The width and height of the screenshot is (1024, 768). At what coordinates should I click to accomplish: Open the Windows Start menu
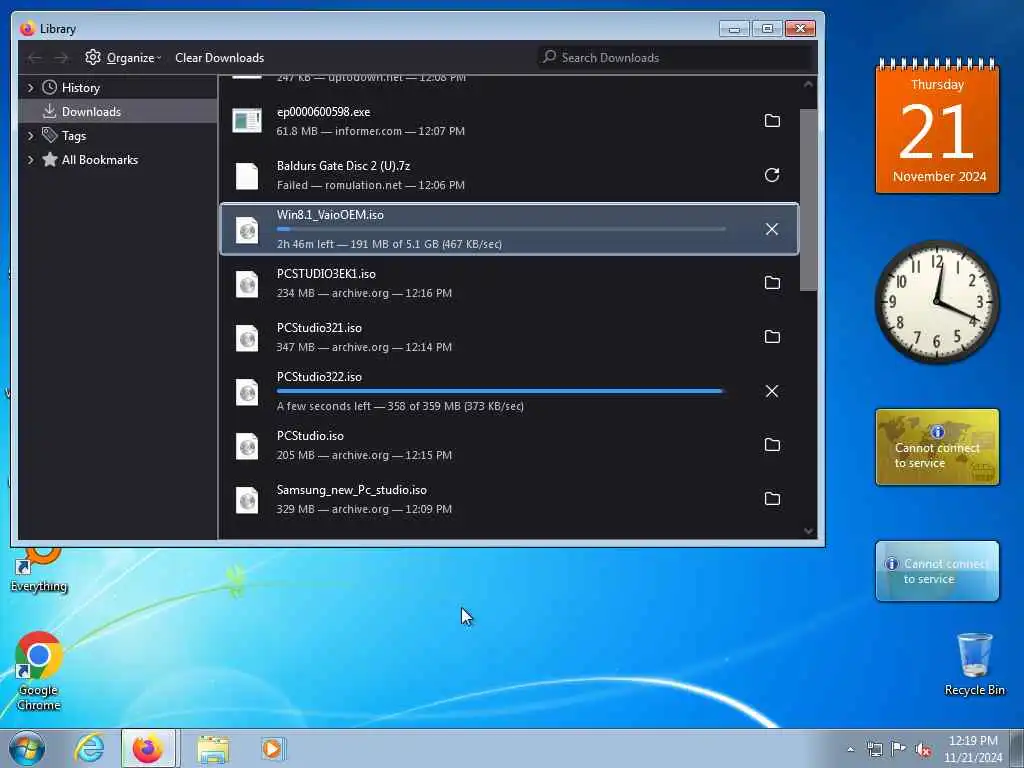[27, 748]
